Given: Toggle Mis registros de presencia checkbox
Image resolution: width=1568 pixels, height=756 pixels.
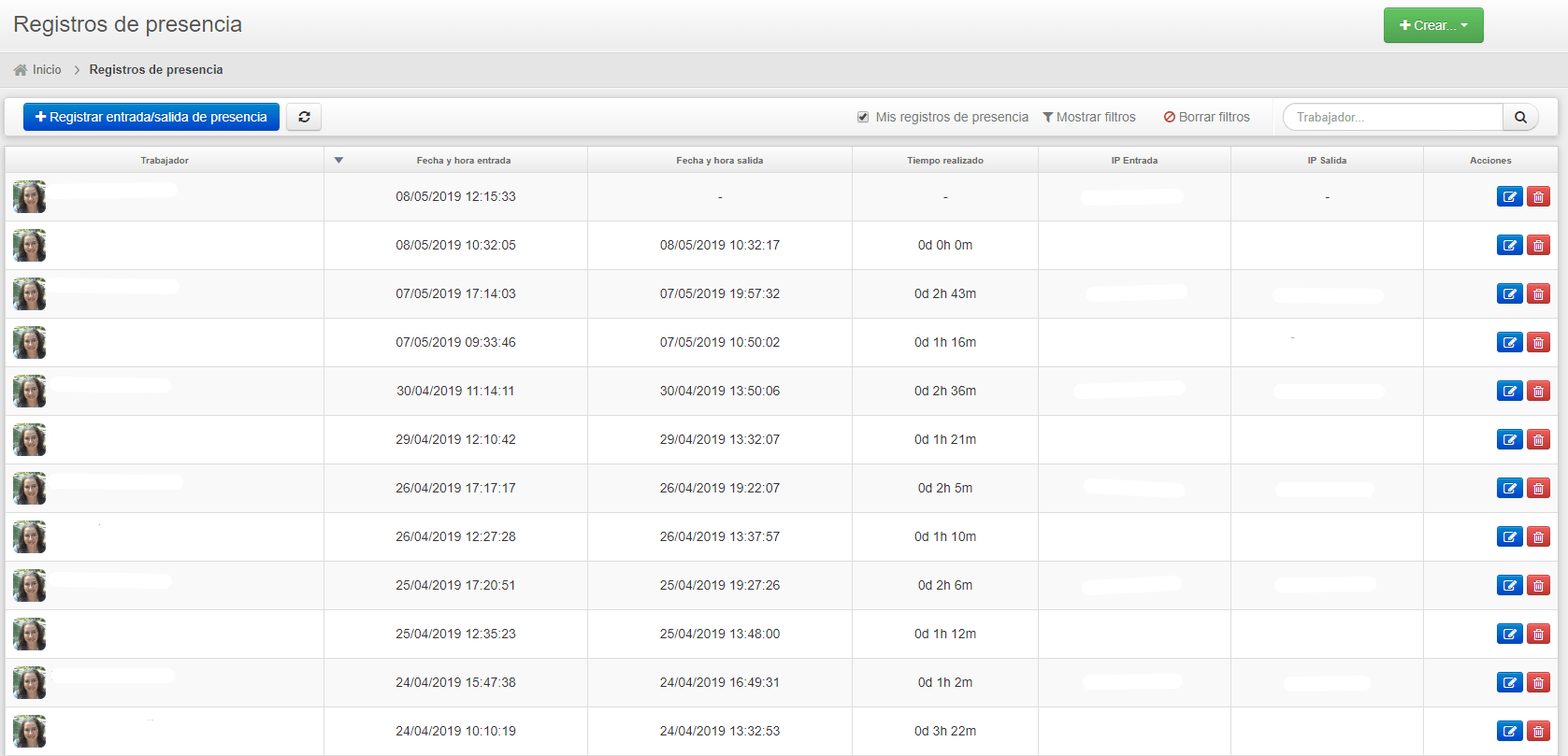Looking at the screenshot, I should tap(863, 117).
